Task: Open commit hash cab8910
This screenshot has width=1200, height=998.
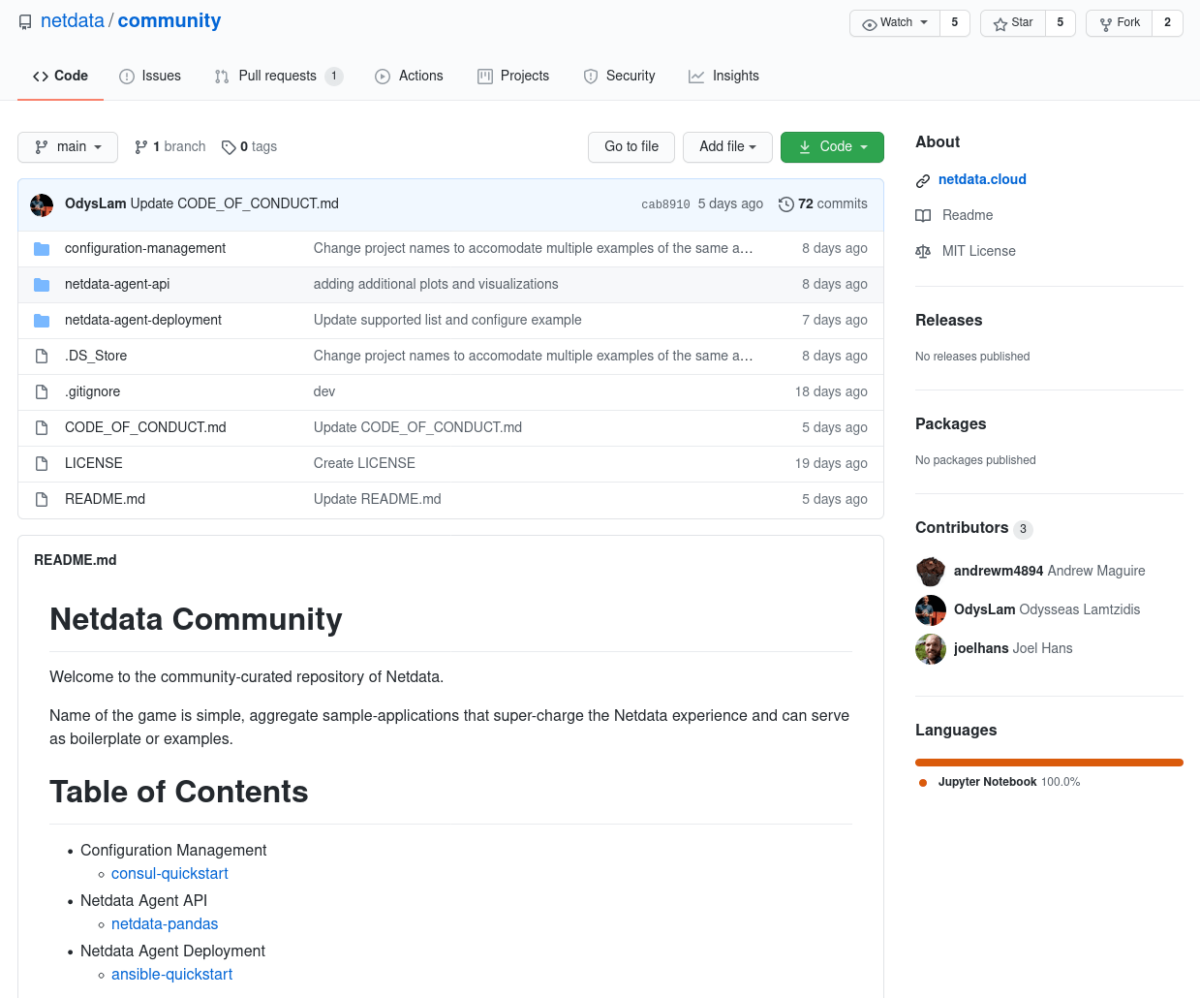Action: pyautogui.click(x=665, y=204)
